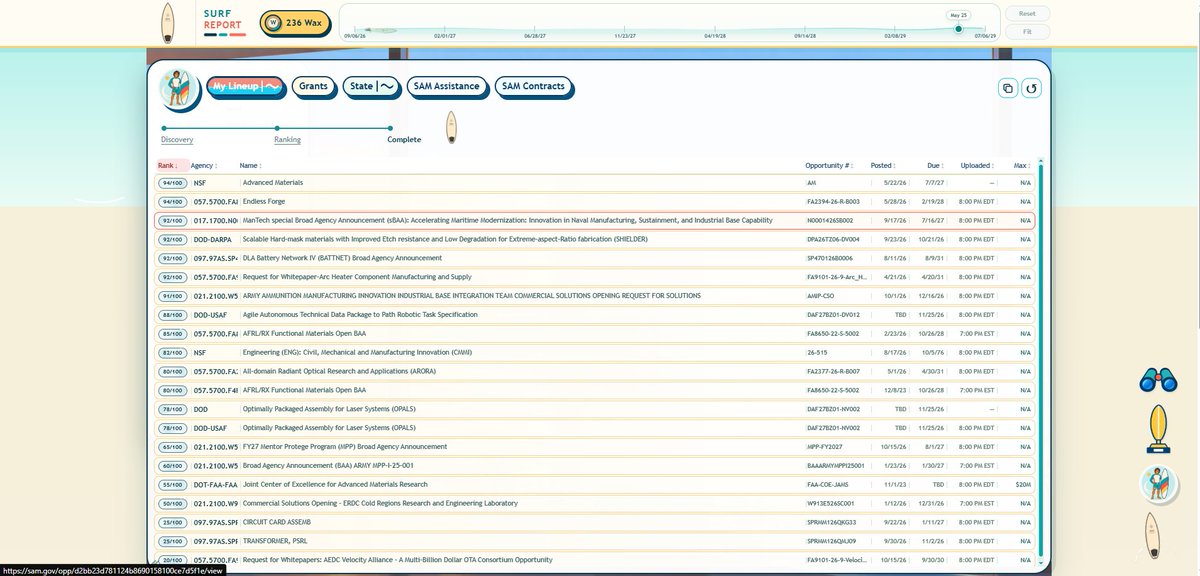The height and width of the screenshot is (576, 1200).
Task: Sort by the Uploaded column header
Action: pos(977,165)
